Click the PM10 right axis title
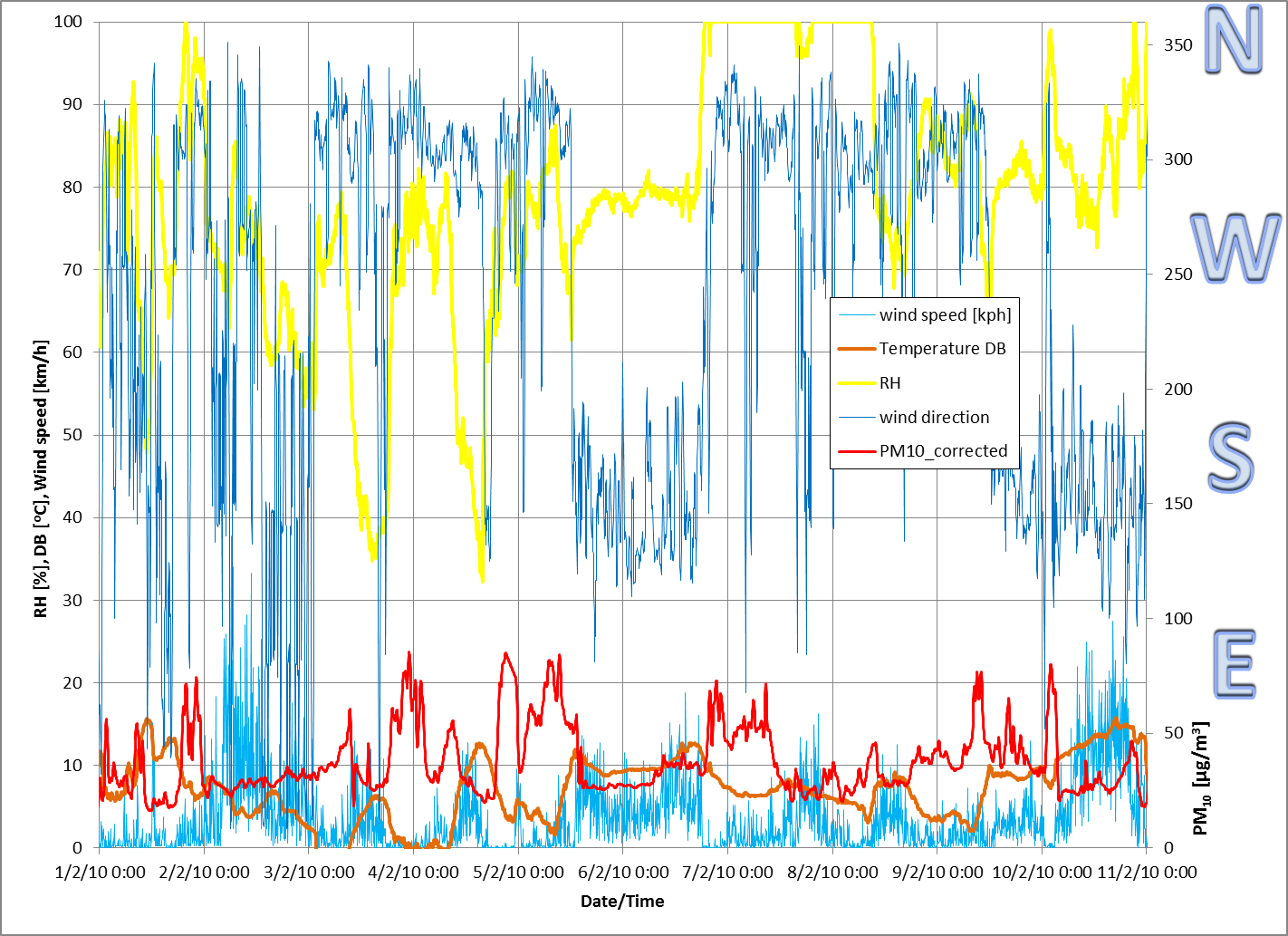This screenshot has width=1288, height=936. 1201,777
